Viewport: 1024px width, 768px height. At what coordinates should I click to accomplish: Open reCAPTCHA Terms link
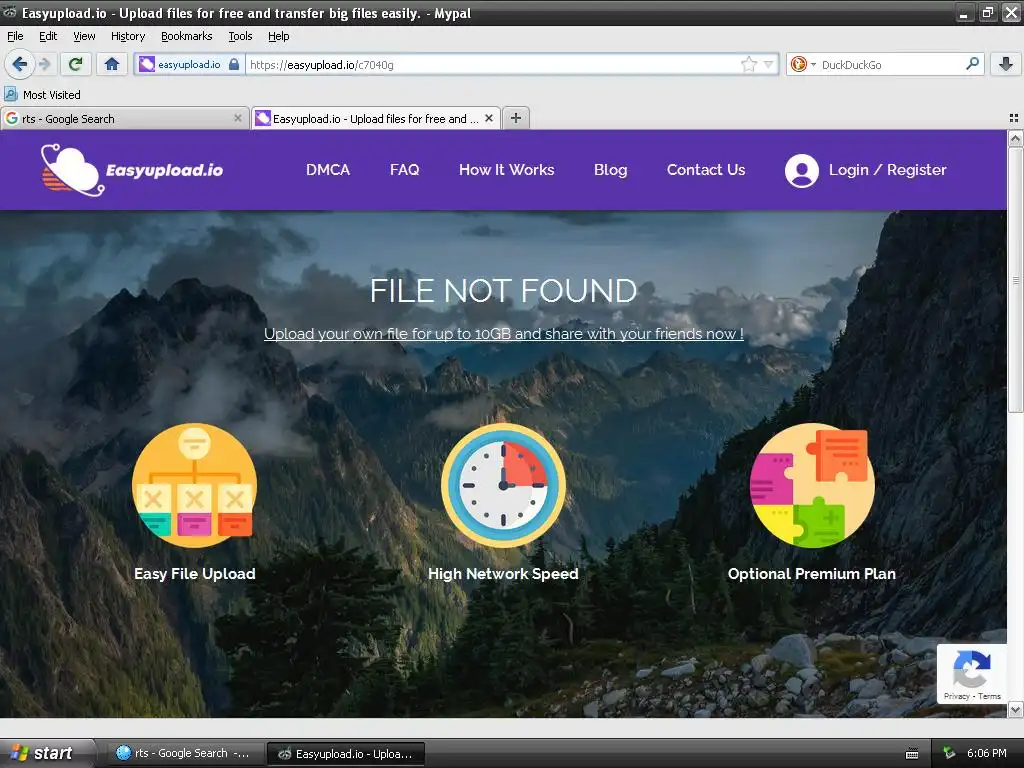click(989, 696)
